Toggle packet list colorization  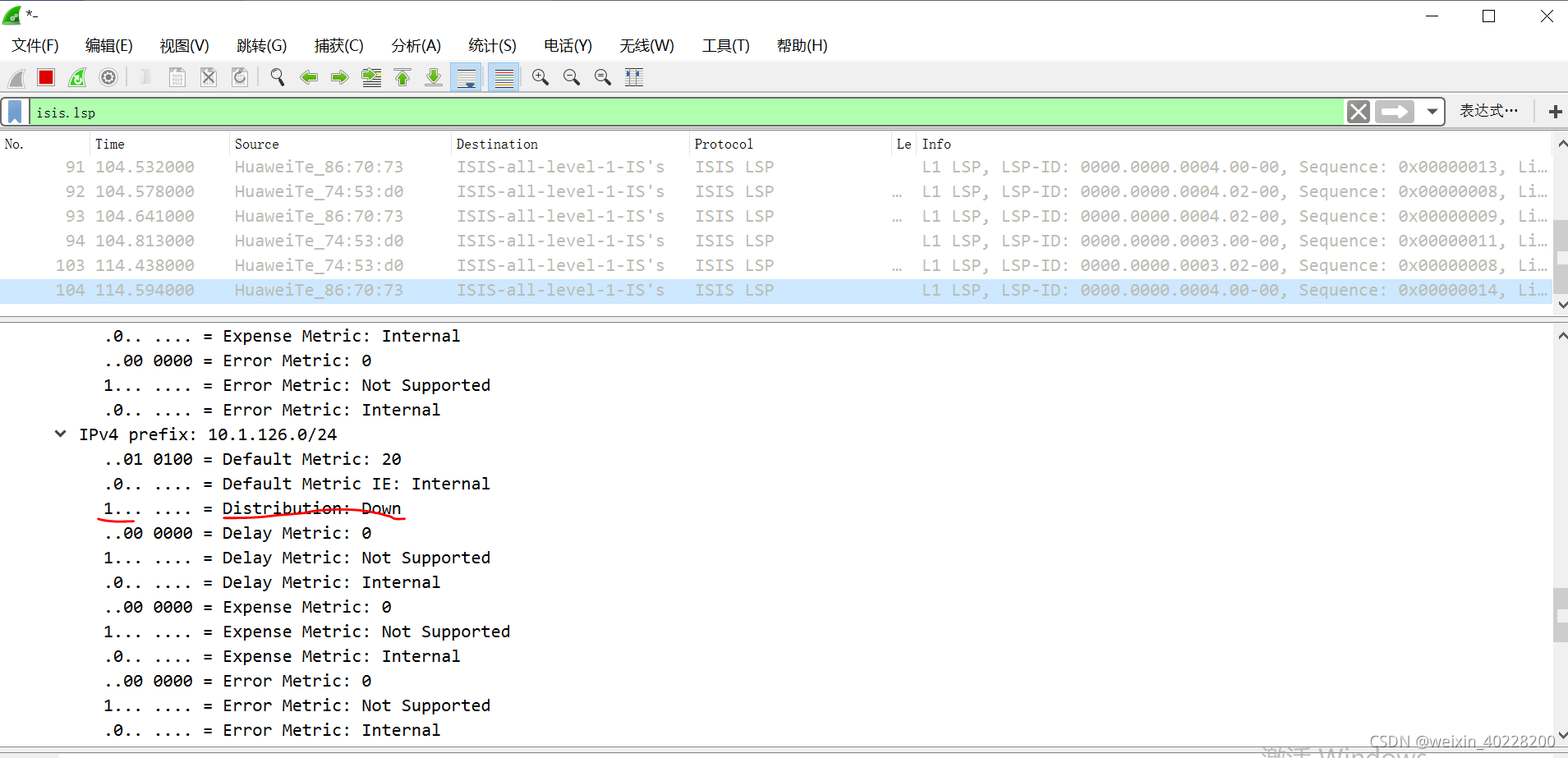(x=504, y=78)
